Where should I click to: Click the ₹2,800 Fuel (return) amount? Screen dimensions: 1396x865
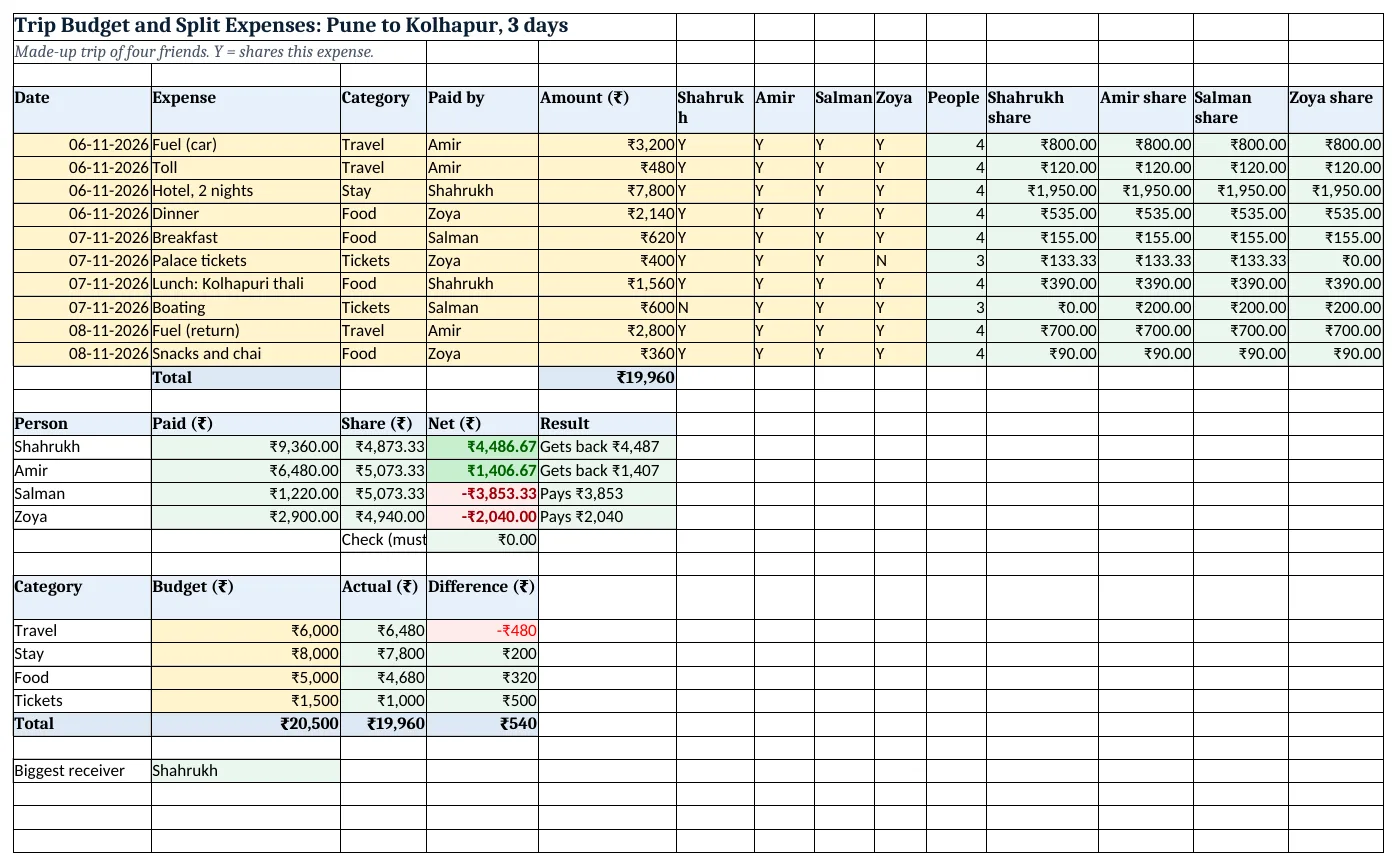pos(607,330)
